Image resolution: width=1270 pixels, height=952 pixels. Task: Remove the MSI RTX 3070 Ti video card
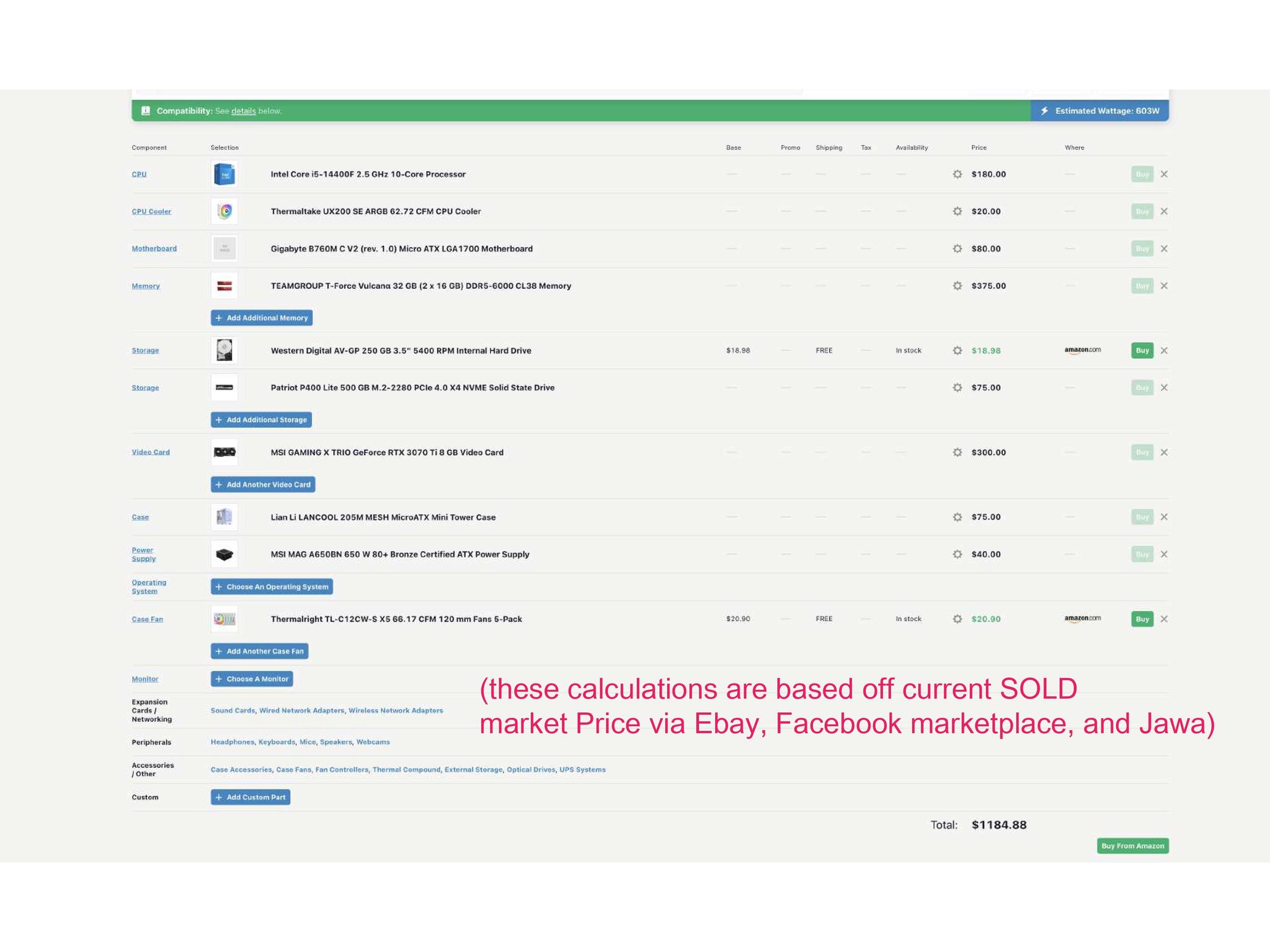coord(1164,452)
